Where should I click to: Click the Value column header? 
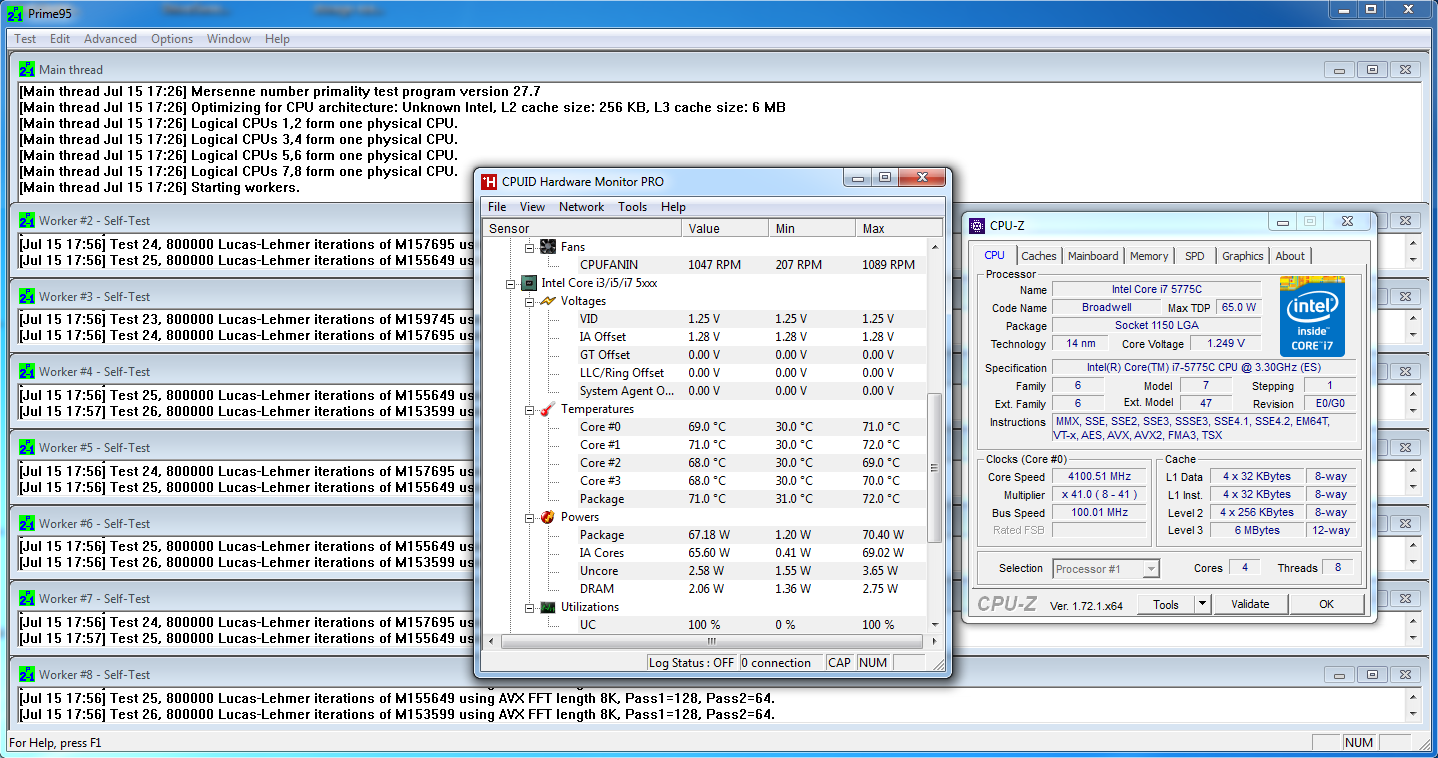point(726,229)
